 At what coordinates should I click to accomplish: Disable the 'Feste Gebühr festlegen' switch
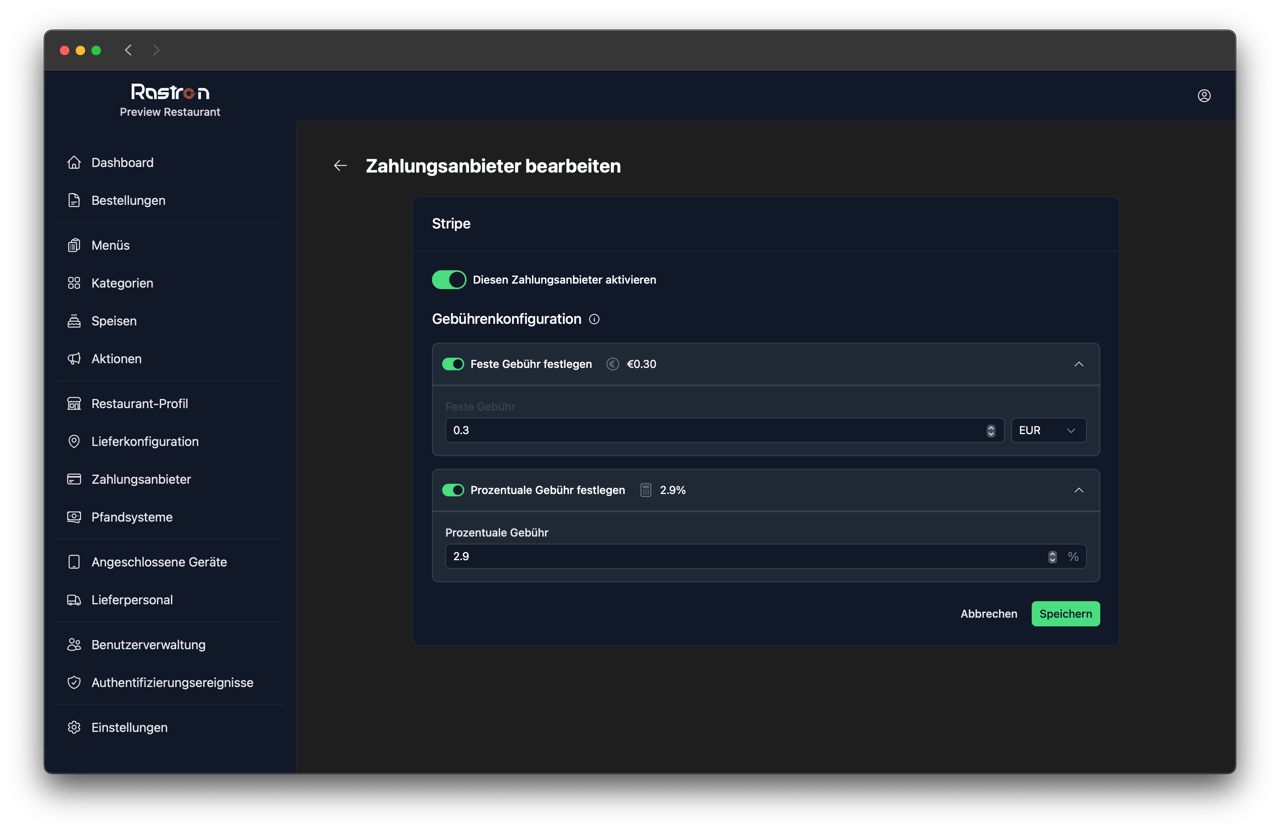[x=453, y=364]
